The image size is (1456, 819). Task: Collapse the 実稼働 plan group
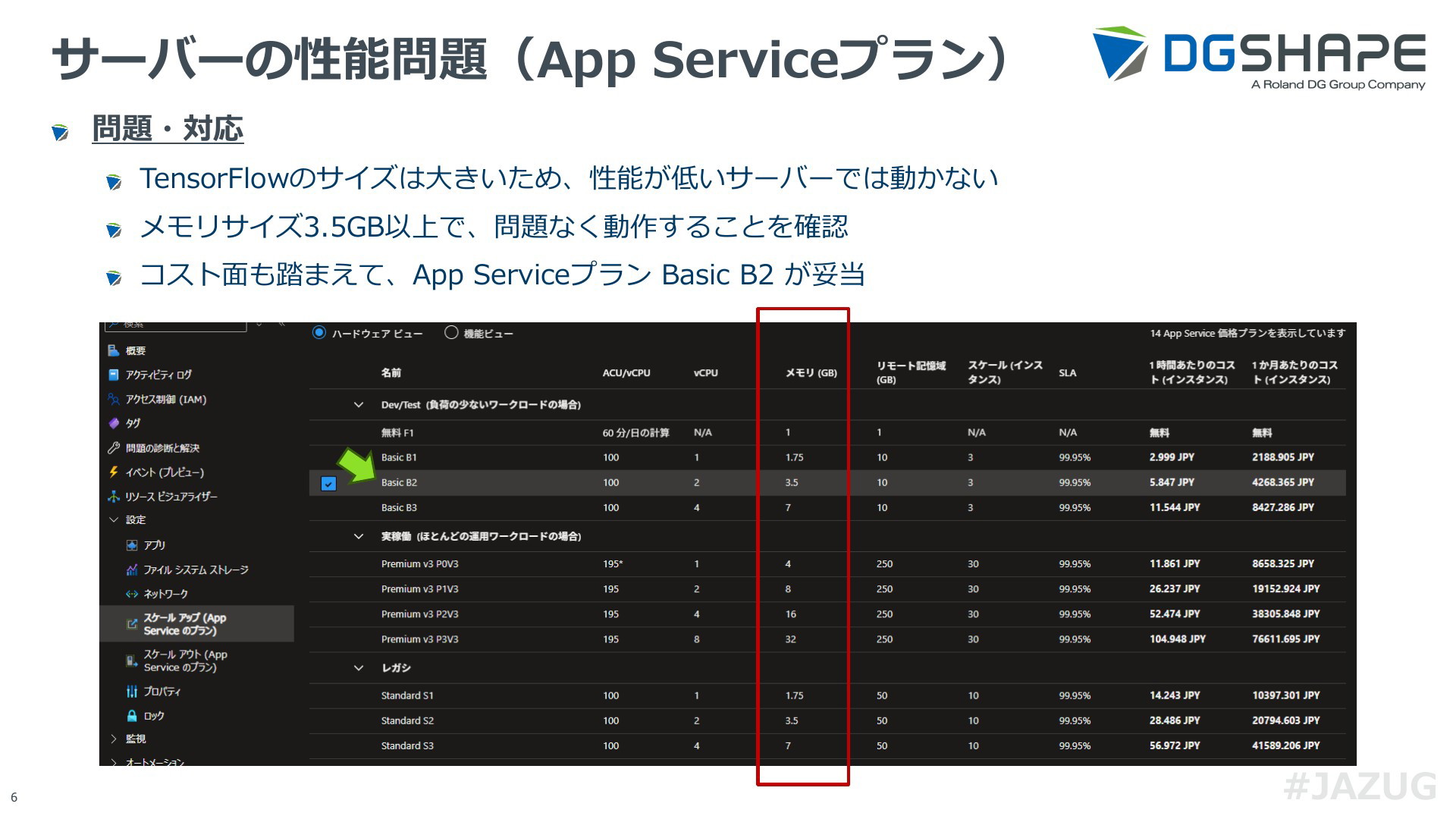click(x=359, y=536)
